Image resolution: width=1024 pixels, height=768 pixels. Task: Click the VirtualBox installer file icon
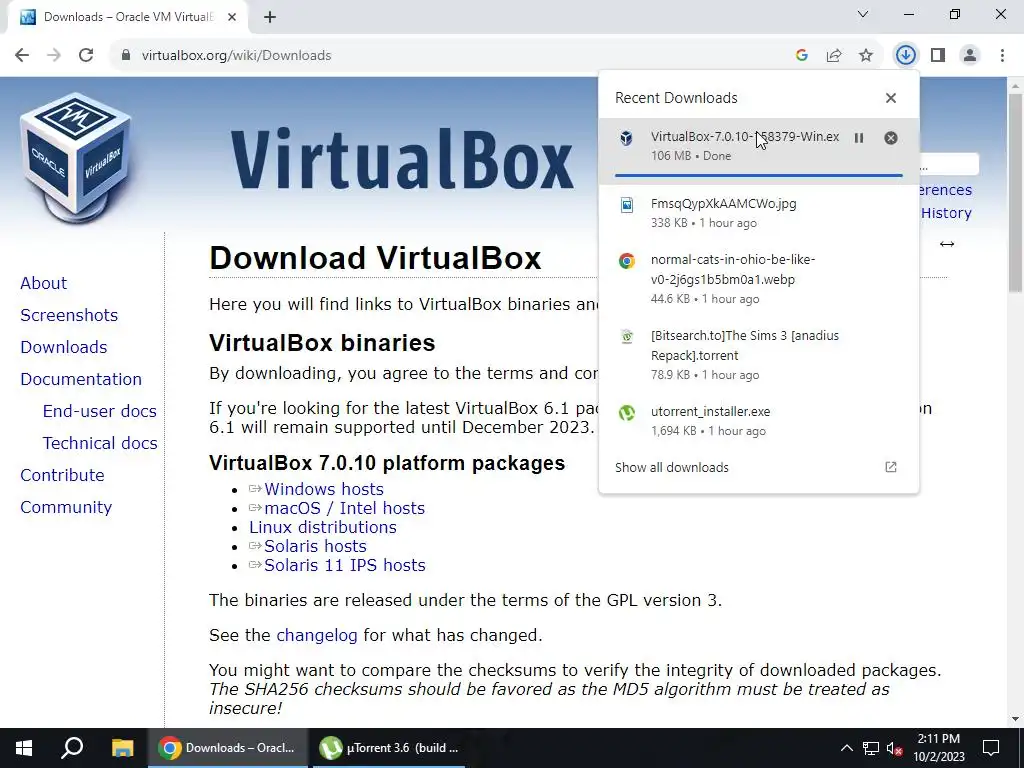[x=626, y=138]
